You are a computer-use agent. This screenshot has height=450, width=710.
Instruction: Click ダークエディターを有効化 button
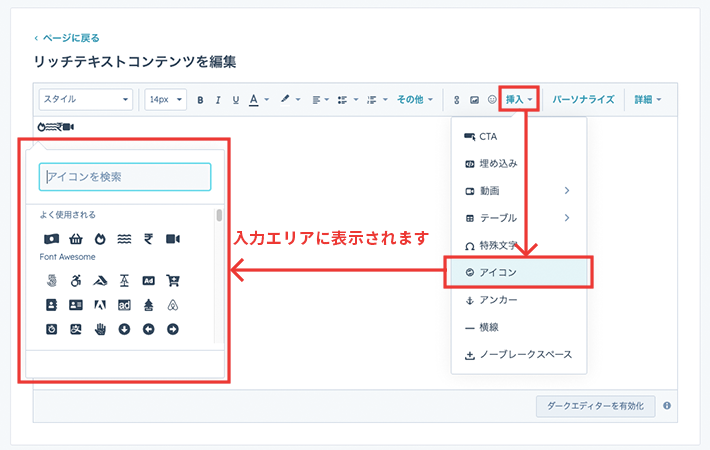(595, 406)
